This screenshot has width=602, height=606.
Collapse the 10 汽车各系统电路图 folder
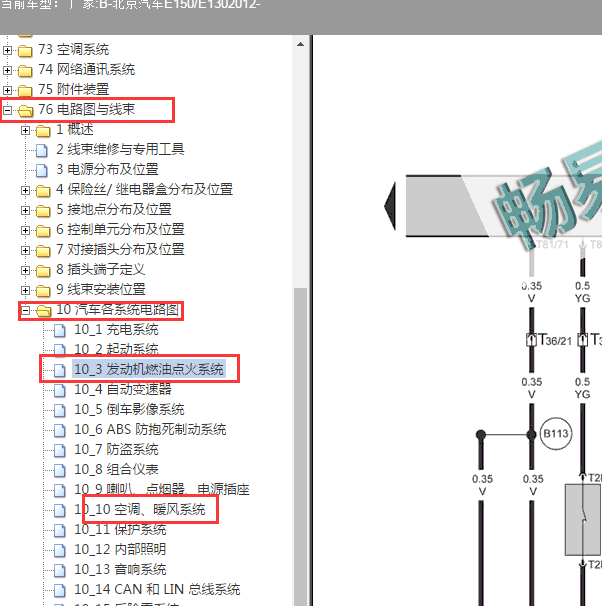pyautogui.click(x=25, y=310)
